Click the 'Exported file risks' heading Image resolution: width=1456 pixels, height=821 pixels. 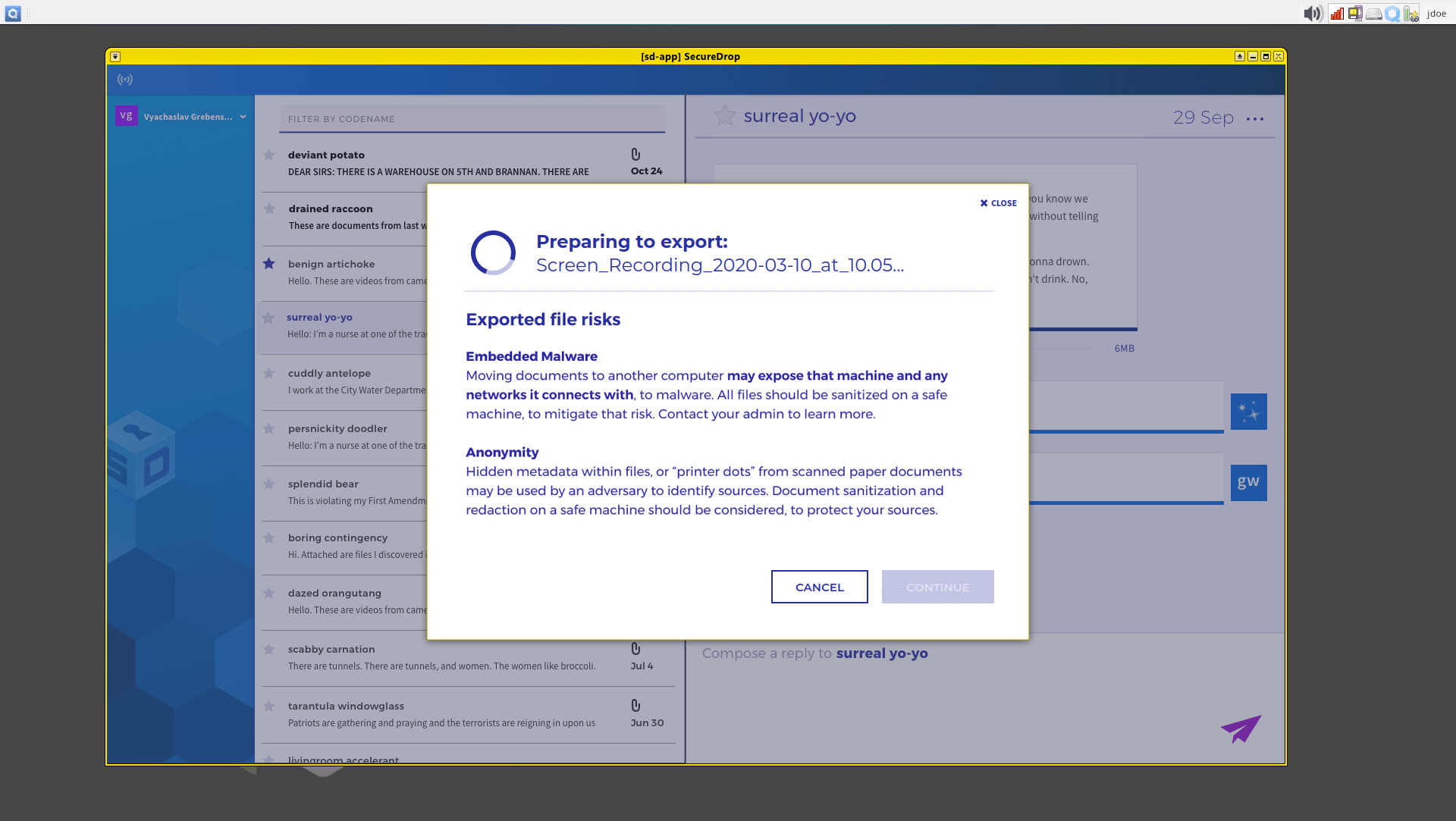click(543, 319)
